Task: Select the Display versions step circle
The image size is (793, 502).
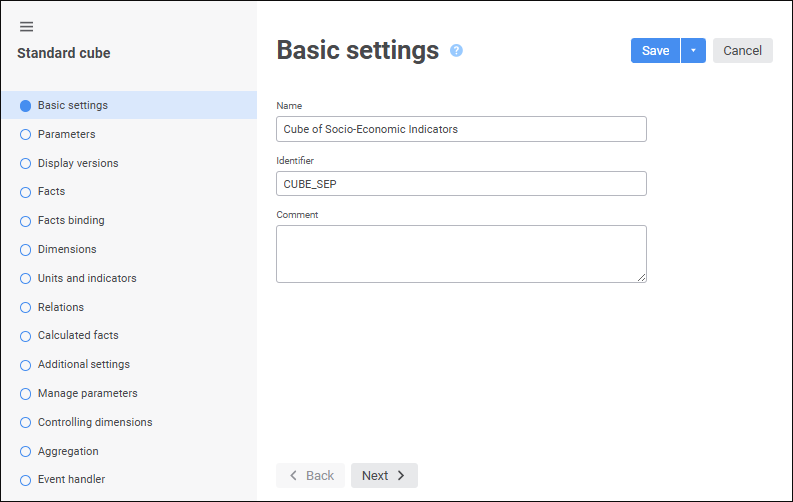Action: pos(26,163)
